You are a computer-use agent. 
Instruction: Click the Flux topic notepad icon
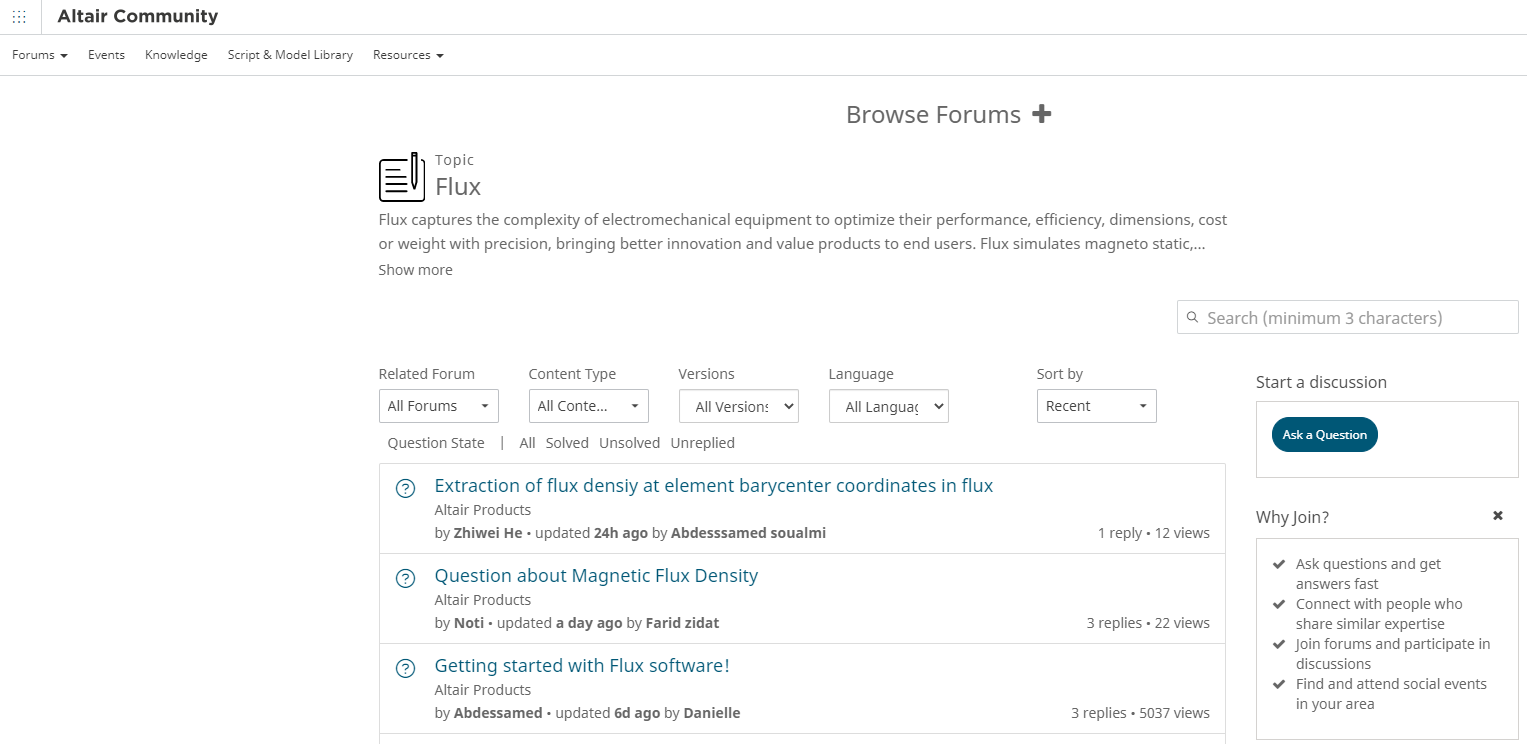401,177
